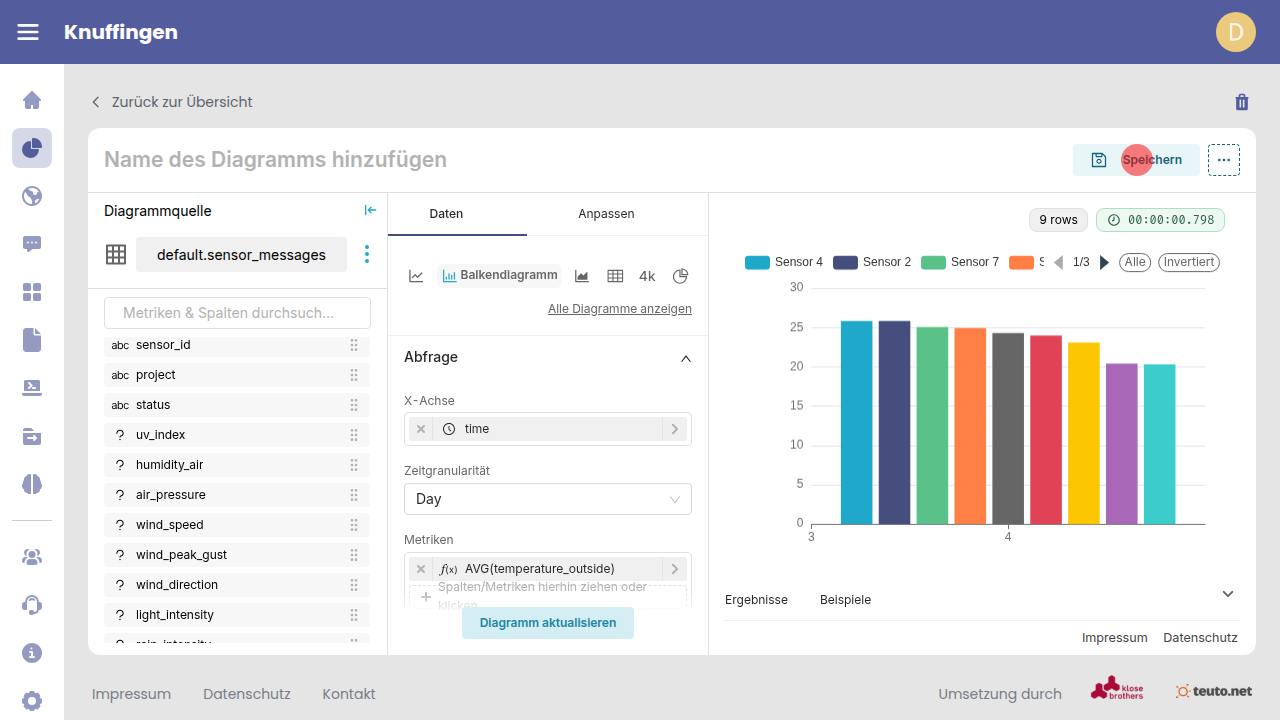Toggle Alle legend selection
This screenshot has width=1280, height=720.
tap(1134, 262)
